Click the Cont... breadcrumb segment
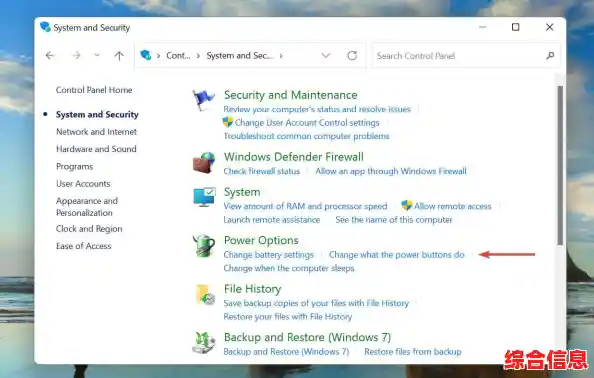The height and width of the screenshot is (378, 594). click(178, 56)
